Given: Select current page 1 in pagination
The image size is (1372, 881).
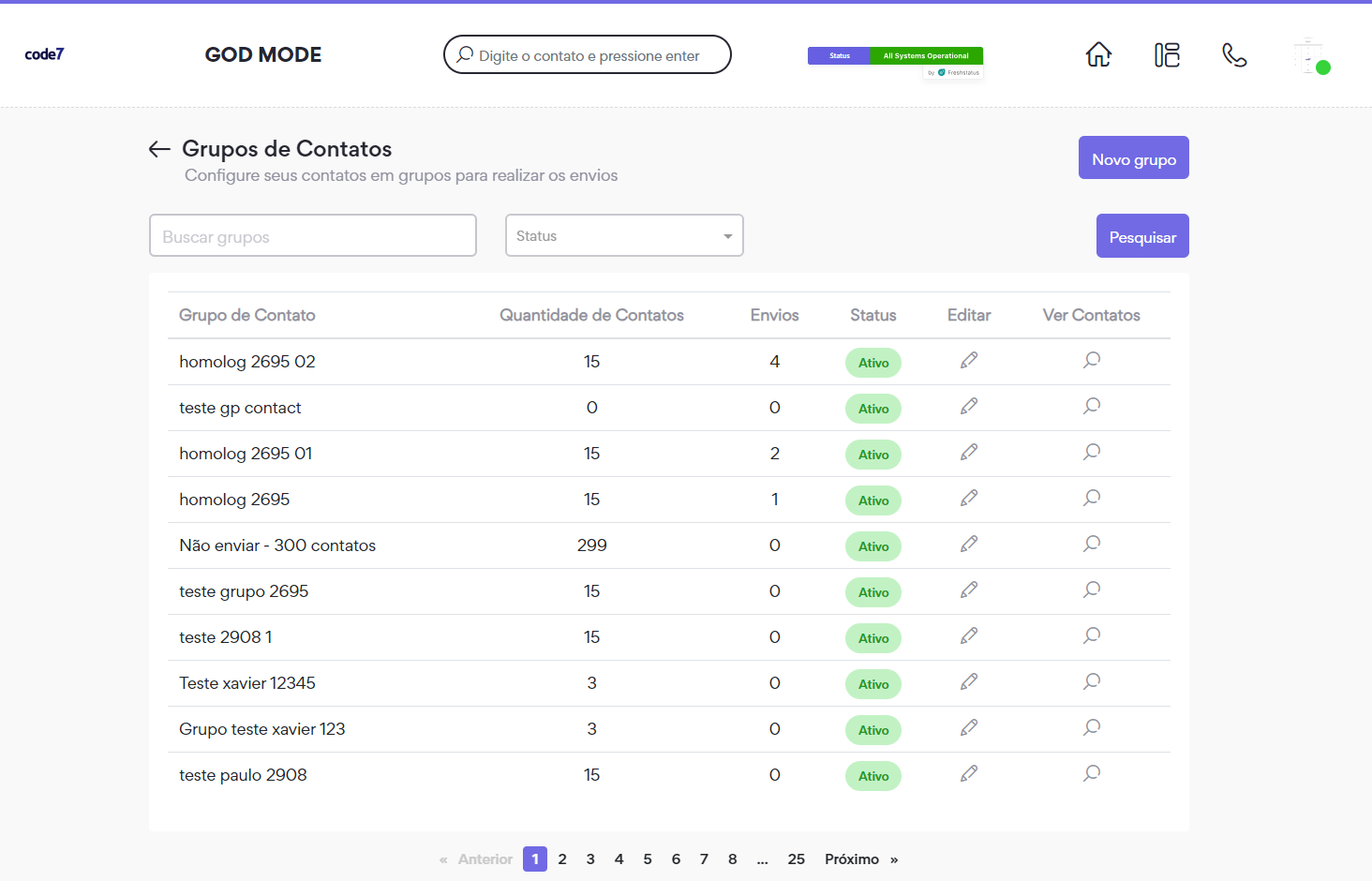Looking at the screenshot, I should [x=535, y=859].
